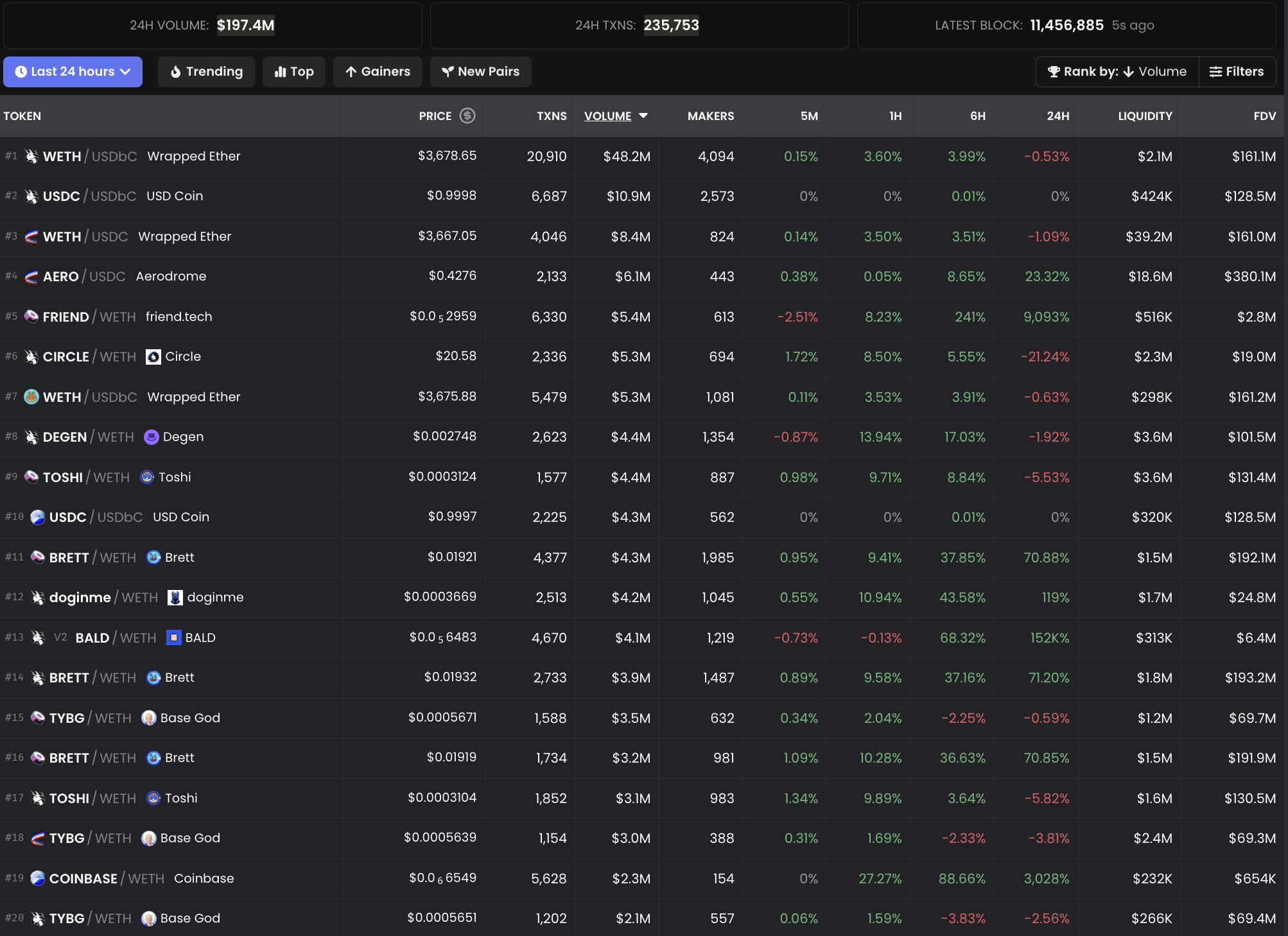Sort by the 5M change column

[809, 116]
